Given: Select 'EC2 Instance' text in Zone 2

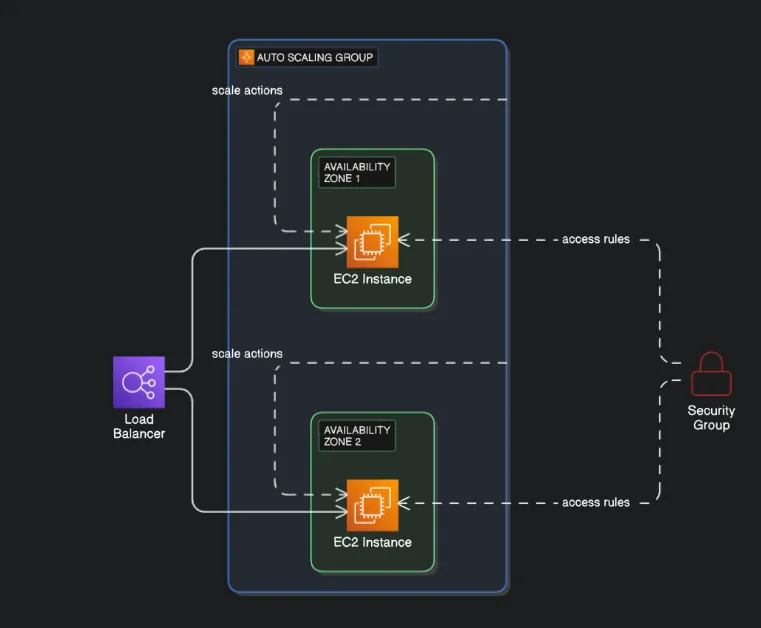Looking at the screenshot, I should pyautogui.click(x=373, y=542).
